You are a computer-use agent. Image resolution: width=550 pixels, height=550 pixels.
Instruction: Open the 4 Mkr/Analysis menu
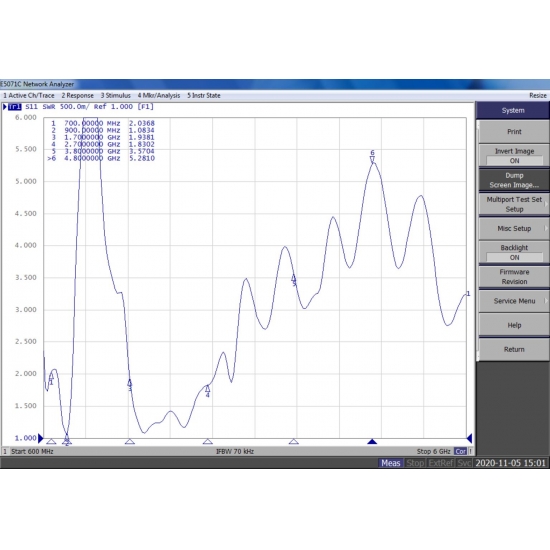tap(159, 95)
